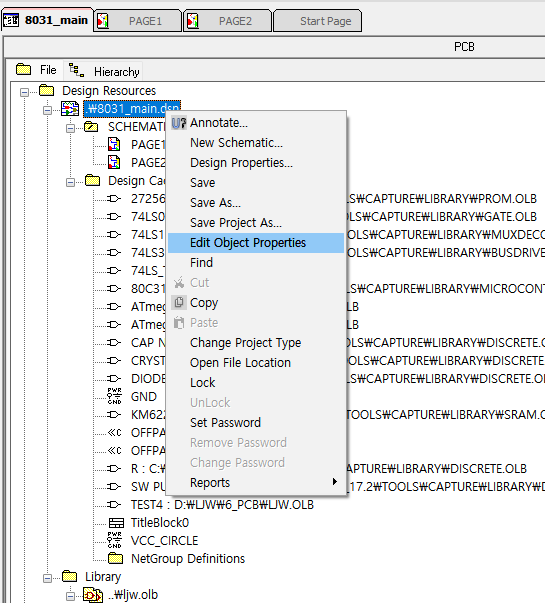Click the power symbol icon beside VCC_CIRCLE

[x=115, y=540]
